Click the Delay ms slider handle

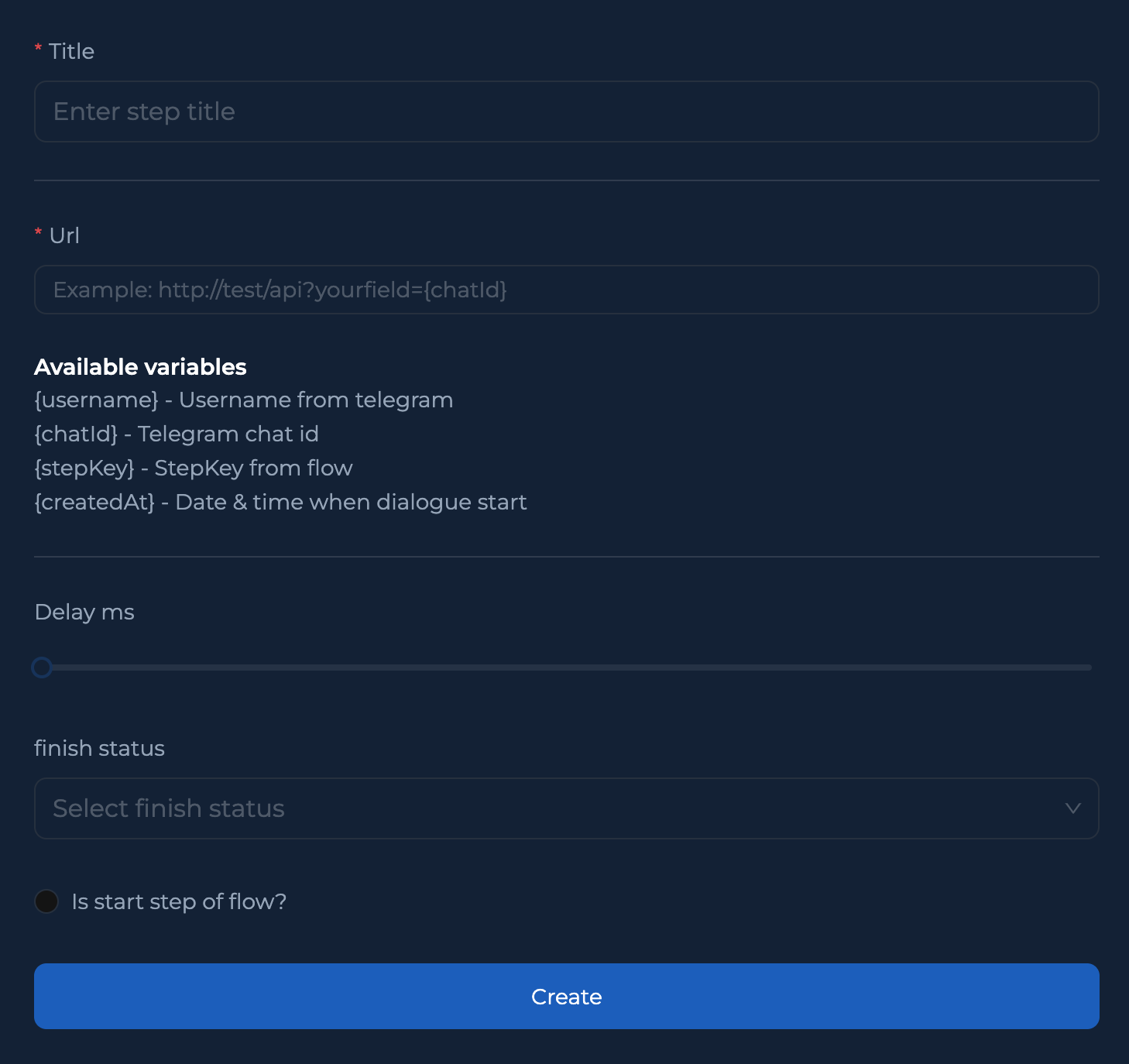click(42, 668)
